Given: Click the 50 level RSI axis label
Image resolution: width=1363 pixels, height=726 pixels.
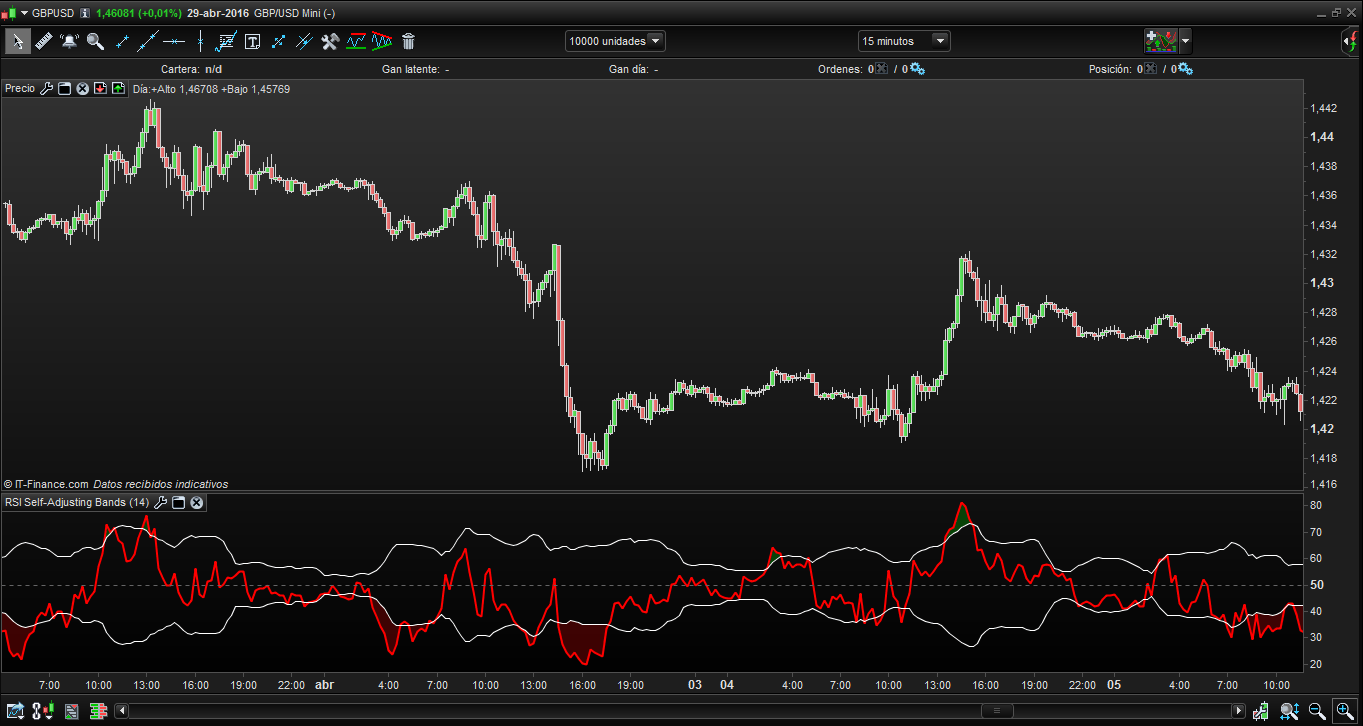Looking at the screenshot, I should [x=1317, y=584].
